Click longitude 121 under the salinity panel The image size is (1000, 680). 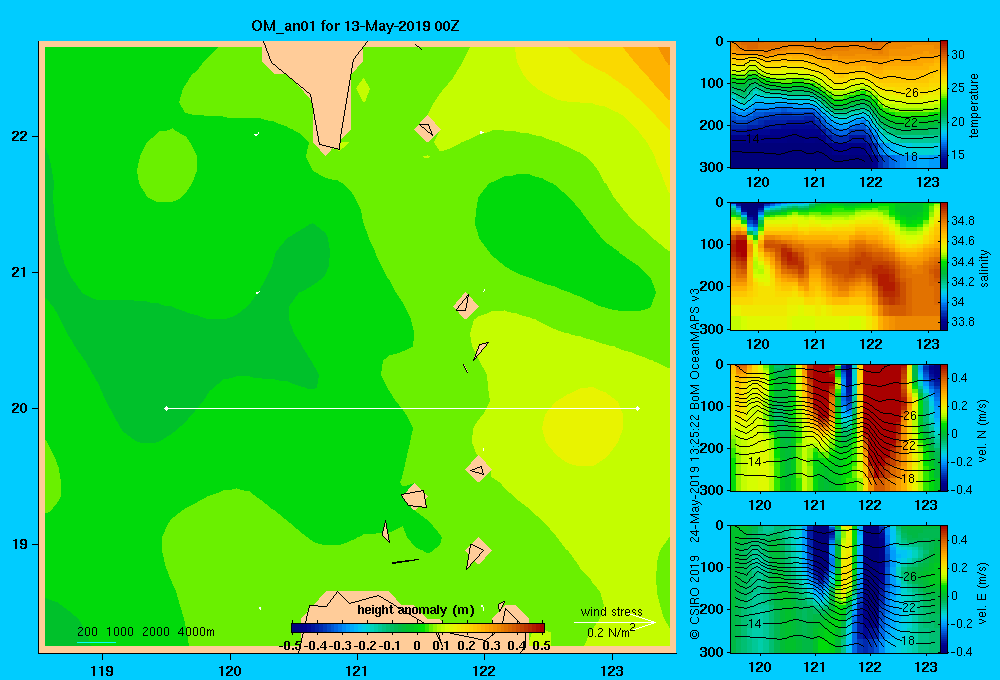(x=814, y=344)
